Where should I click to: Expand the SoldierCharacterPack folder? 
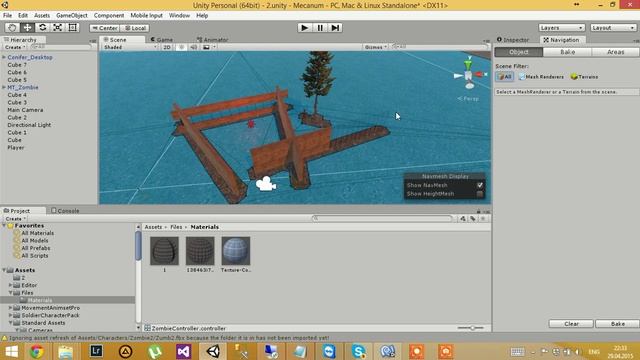[11, 315]
